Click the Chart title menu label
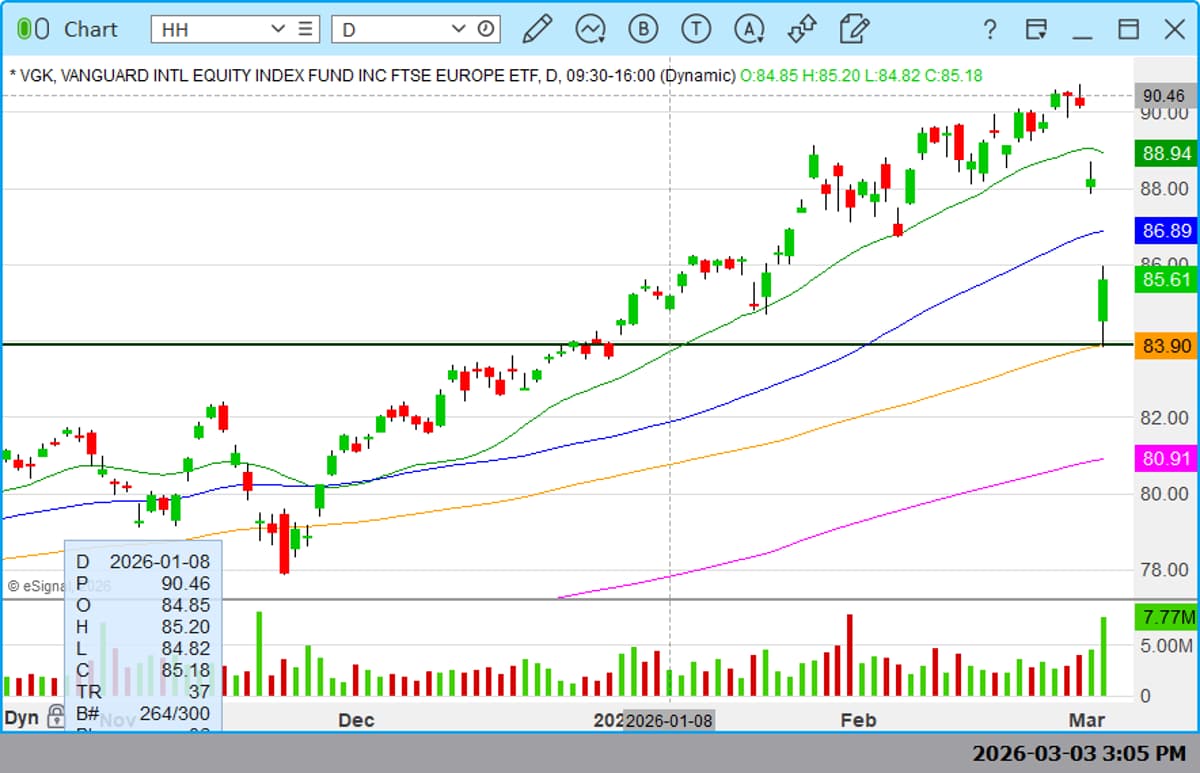The height and width of the screenshot is (773, 1200). point(91,29)
